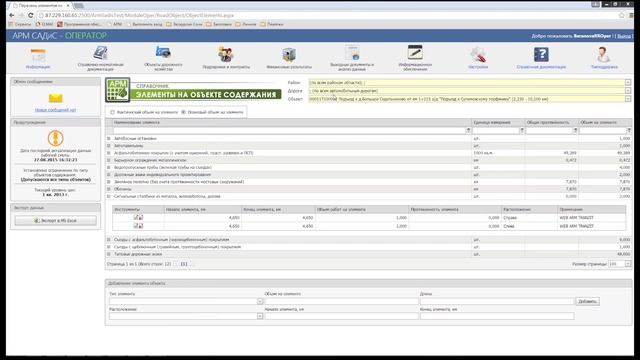Image resolution: width=640 pixels, height=360 pixels.
Task: Open Подрядчики и контракты icon
Action: tap(226, 54)
